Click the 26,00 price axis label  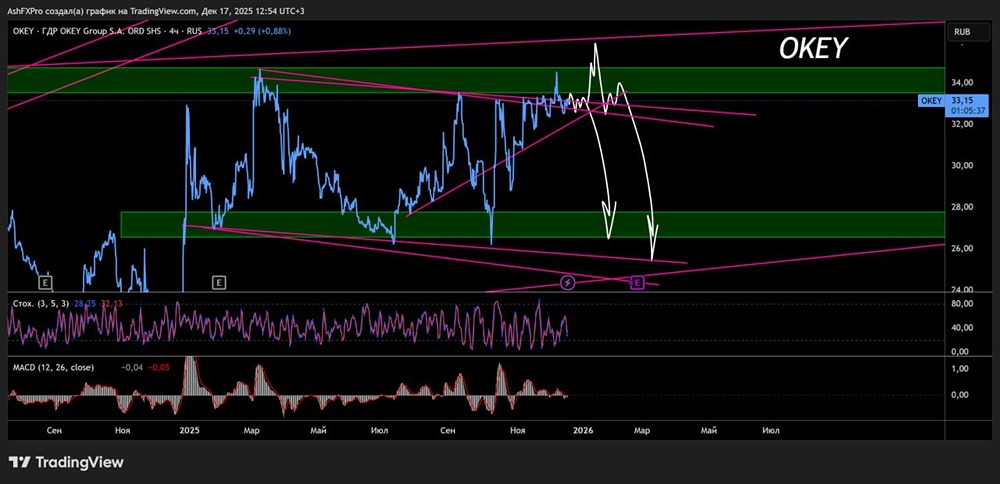click(962, 248)
